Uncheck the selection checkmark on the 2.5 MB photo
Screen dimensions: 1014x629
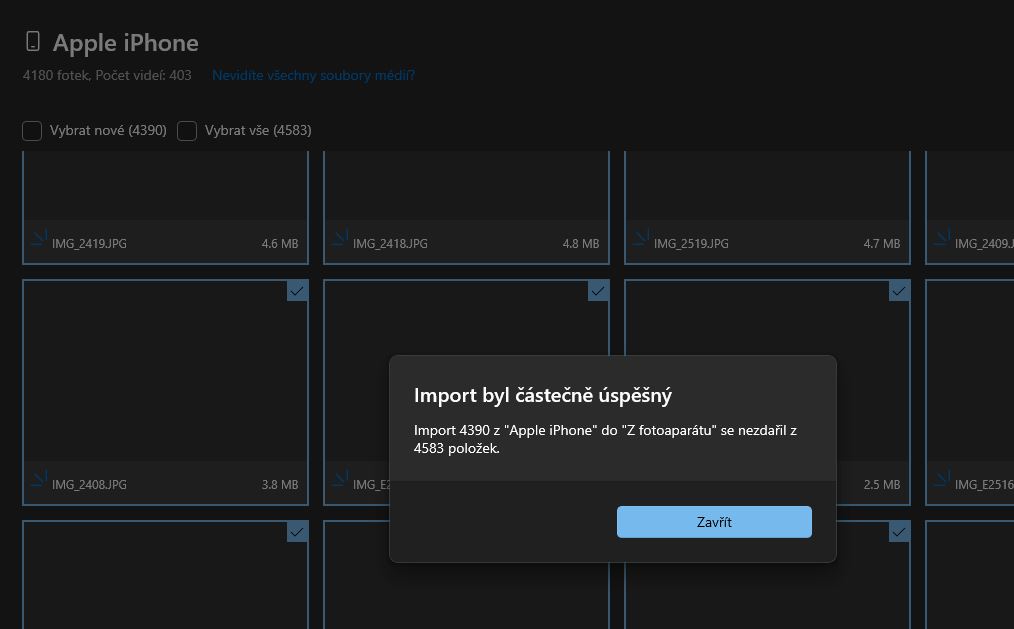click(x=899, y=291)
